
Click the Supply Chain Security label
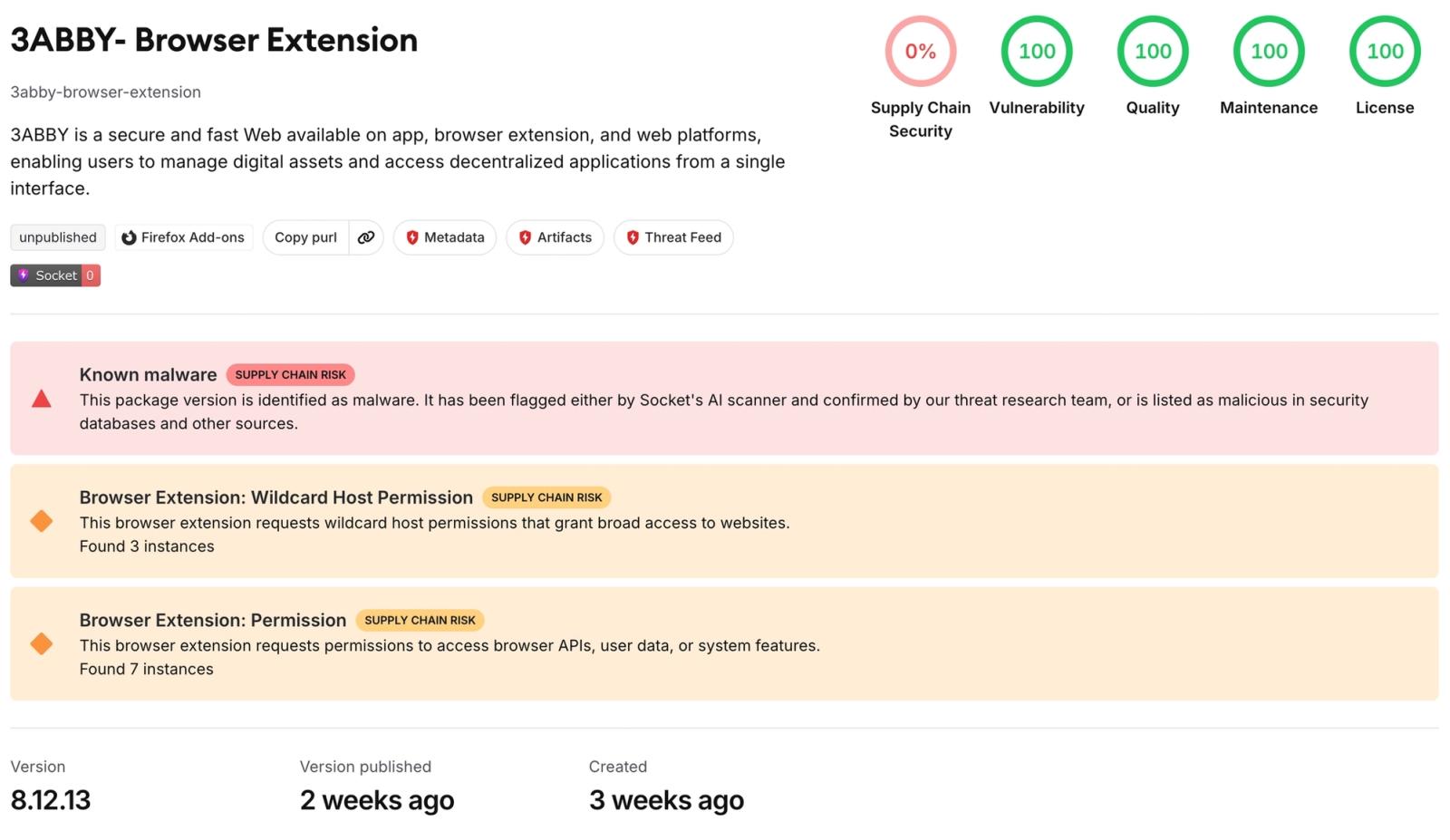coord(921,120)
